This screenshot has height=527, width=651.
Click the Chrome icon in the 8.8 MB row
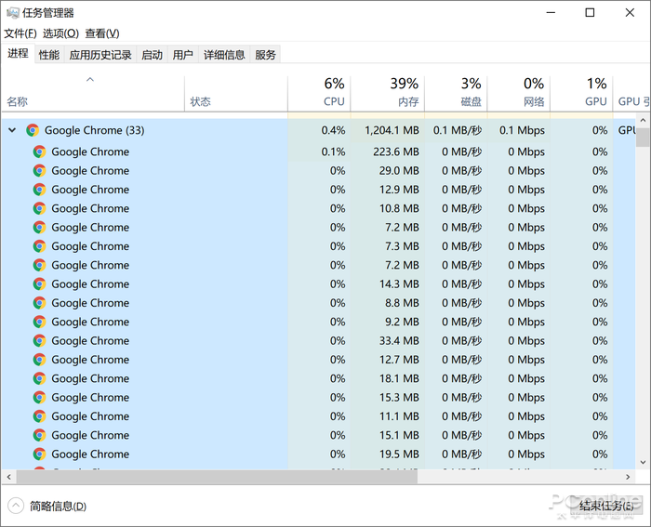pyautogui.click(x=39, y=303)
